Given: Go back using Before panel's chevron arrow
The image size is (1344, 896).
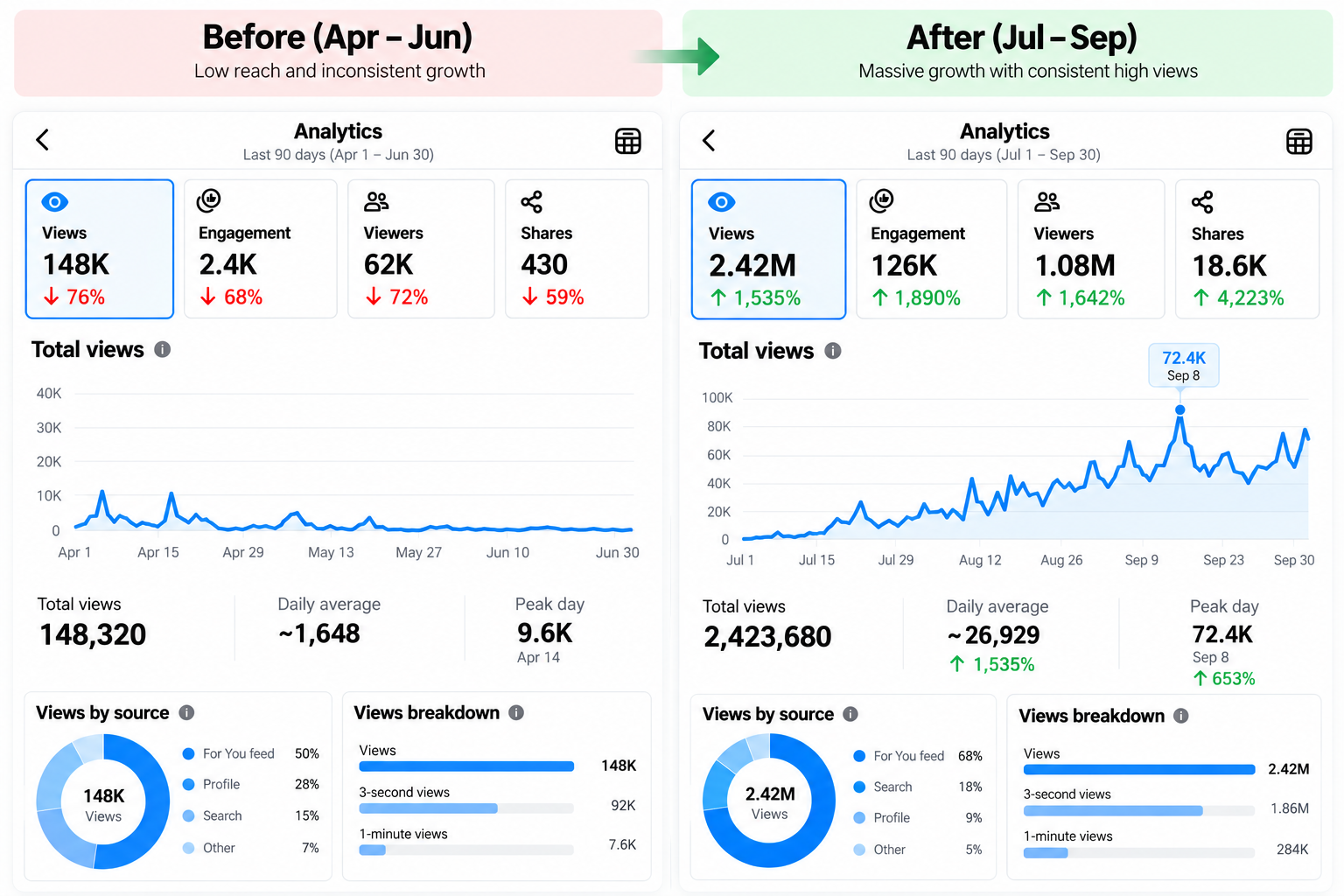Looking at the screenshot, I should point(42,140).
